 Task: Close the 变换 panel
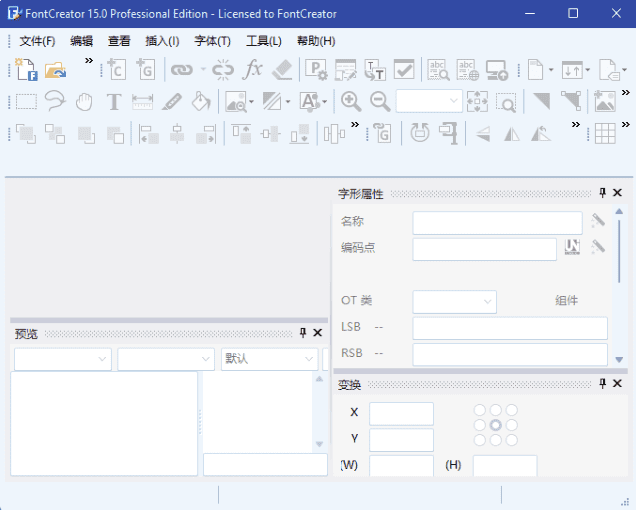617,383
